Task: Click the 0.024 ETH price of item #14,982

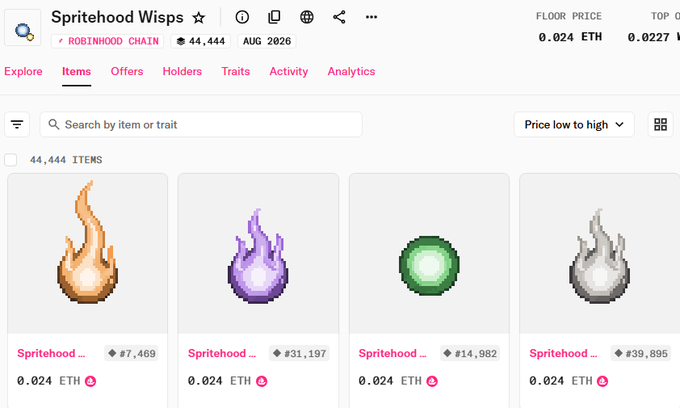Action: (x=390, y=381)
